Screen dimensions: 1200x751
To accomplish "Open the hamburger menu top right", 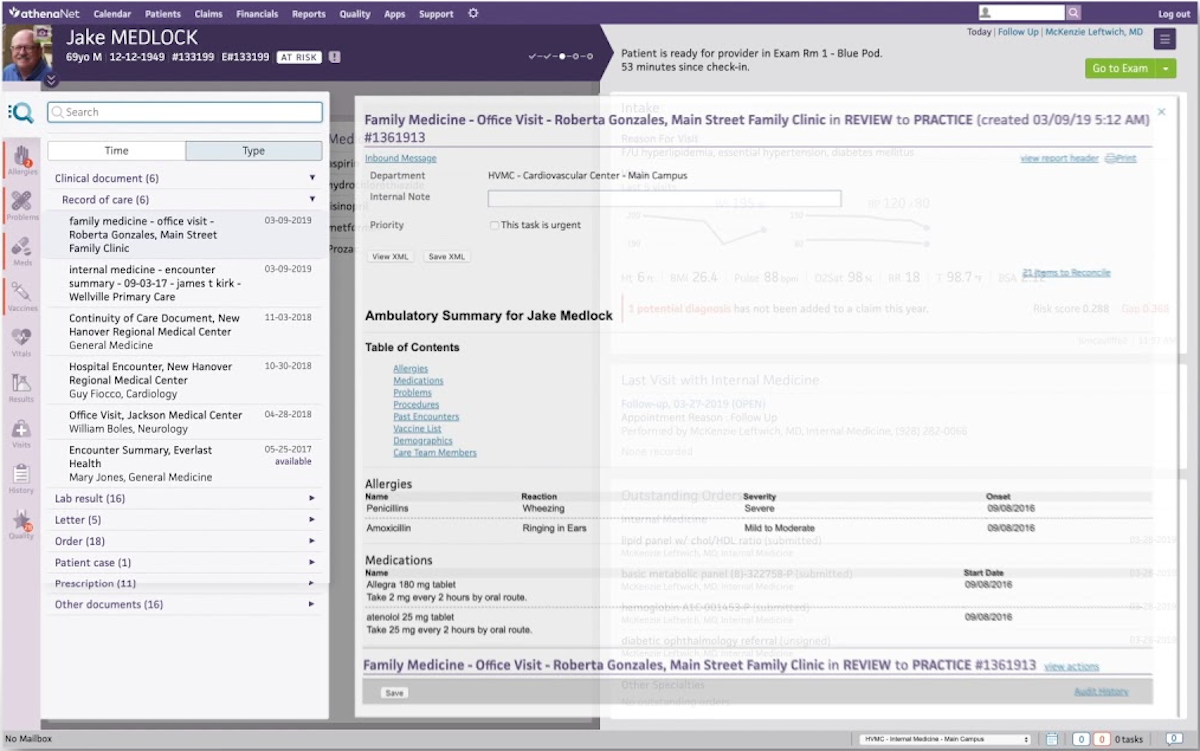I will pyautogui.click(x=1164, y=38).
